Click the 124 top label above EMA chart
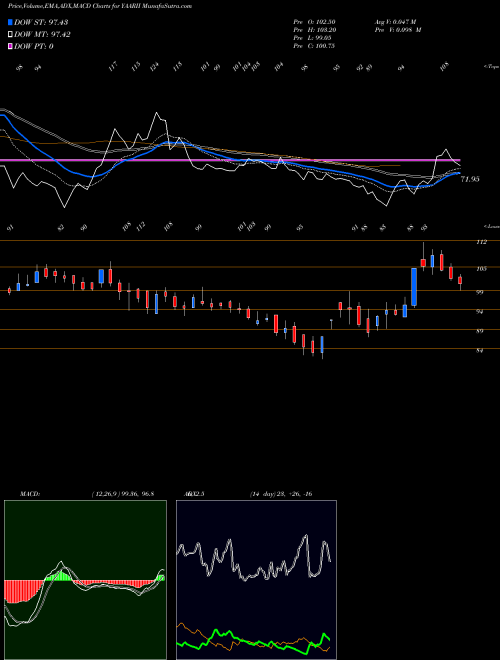The image size is (500, 660). click(154, 67)
